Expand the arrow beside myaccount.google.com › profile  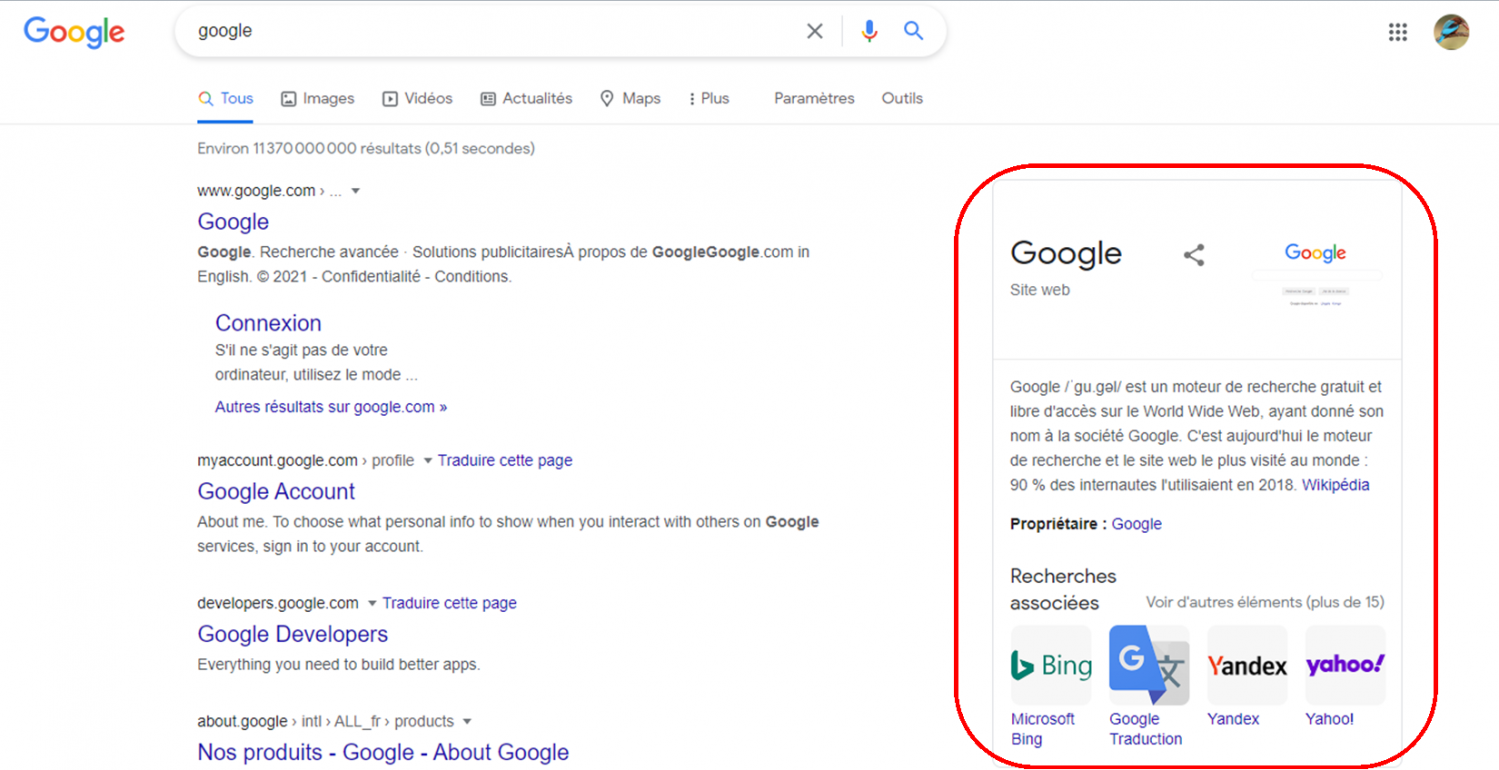[x=428, y=461]
